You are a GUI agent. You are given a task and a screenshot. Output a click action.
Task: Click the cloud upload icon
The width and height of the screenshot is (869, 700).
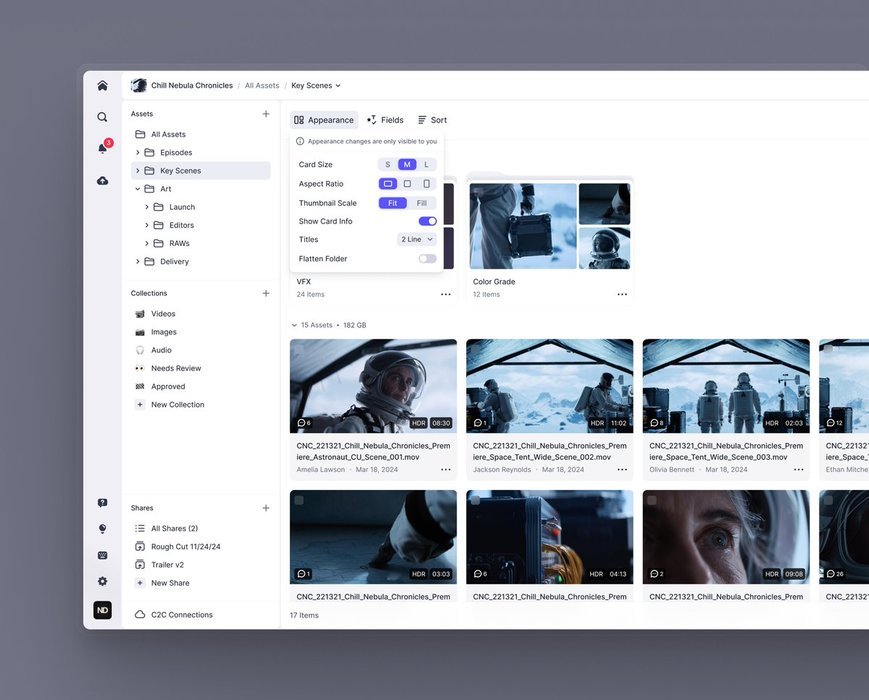103,181
